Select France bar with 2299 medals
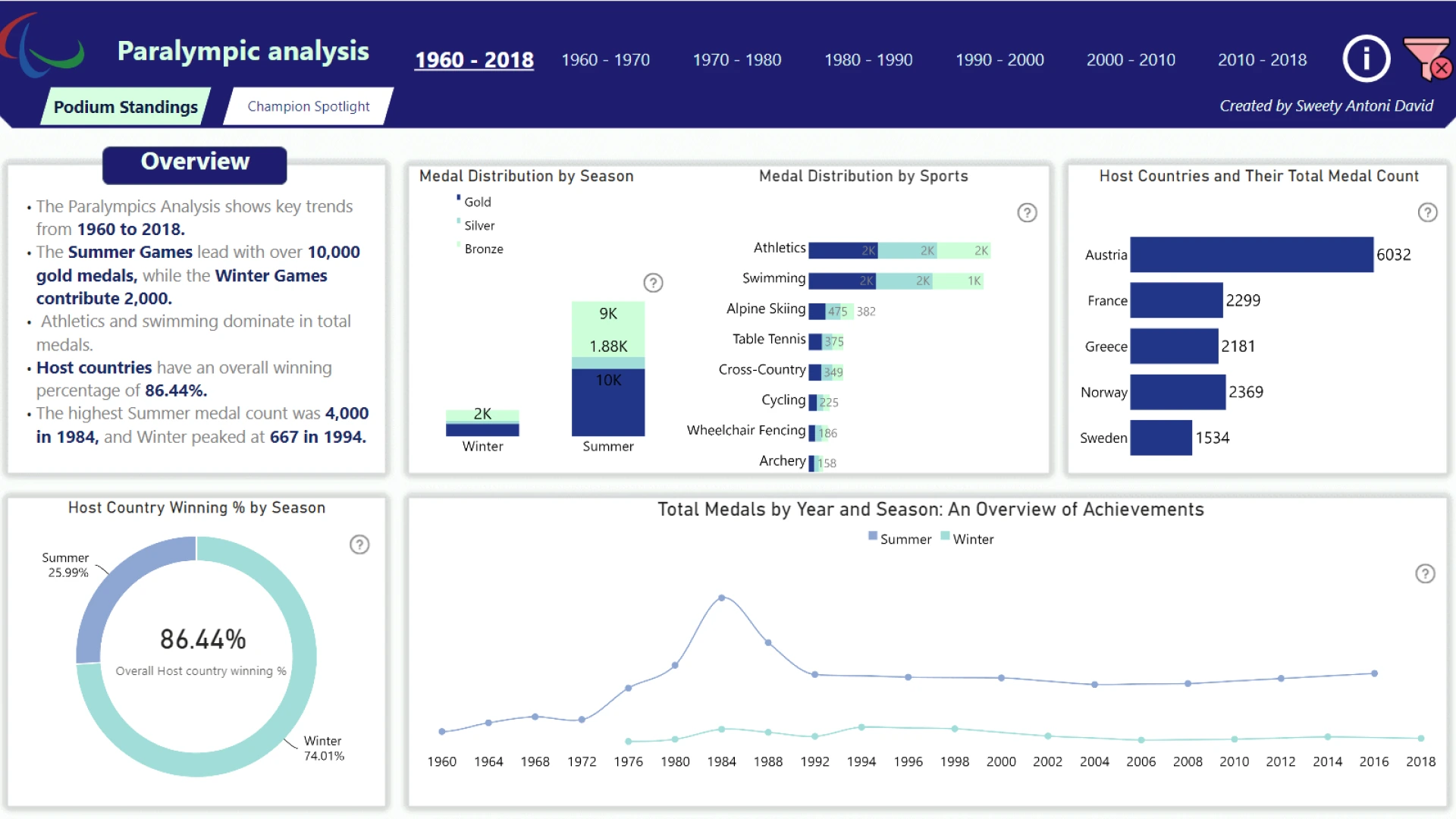Screen dimensions: 1456x819 pyautogui.click(x=1176, y=300)
